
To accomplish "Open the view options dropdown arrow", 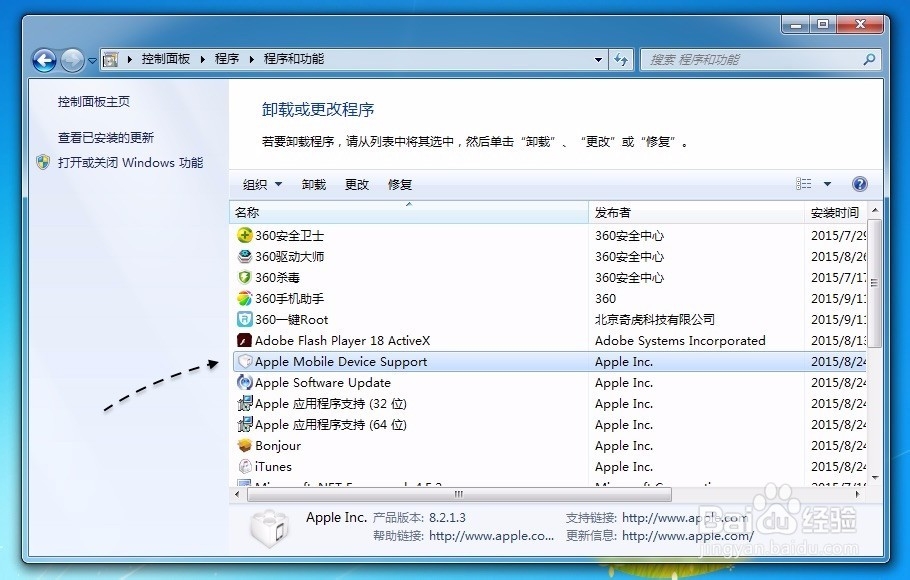I will coord(827,184).
